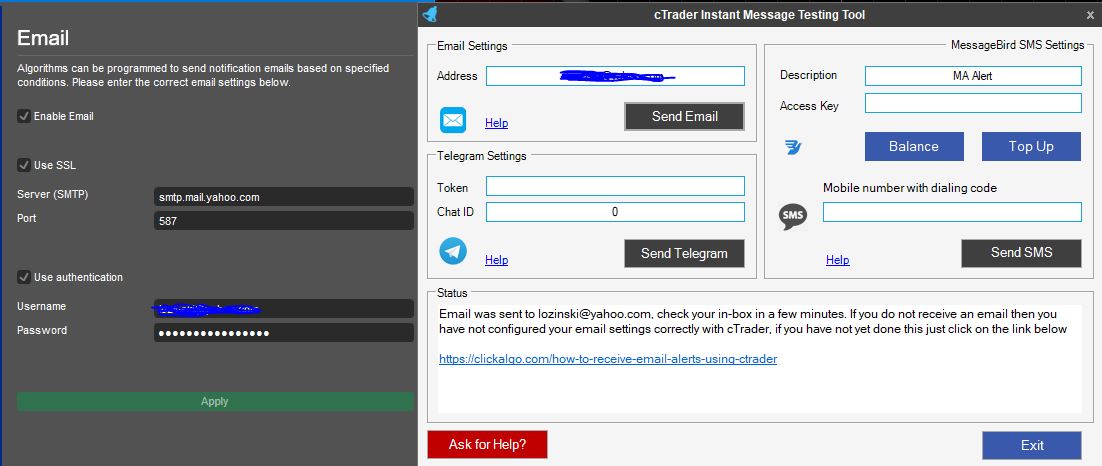Click the Telegram paper plane icon
This screenshot has height=466, width=1102.
[x=453, y=251]
